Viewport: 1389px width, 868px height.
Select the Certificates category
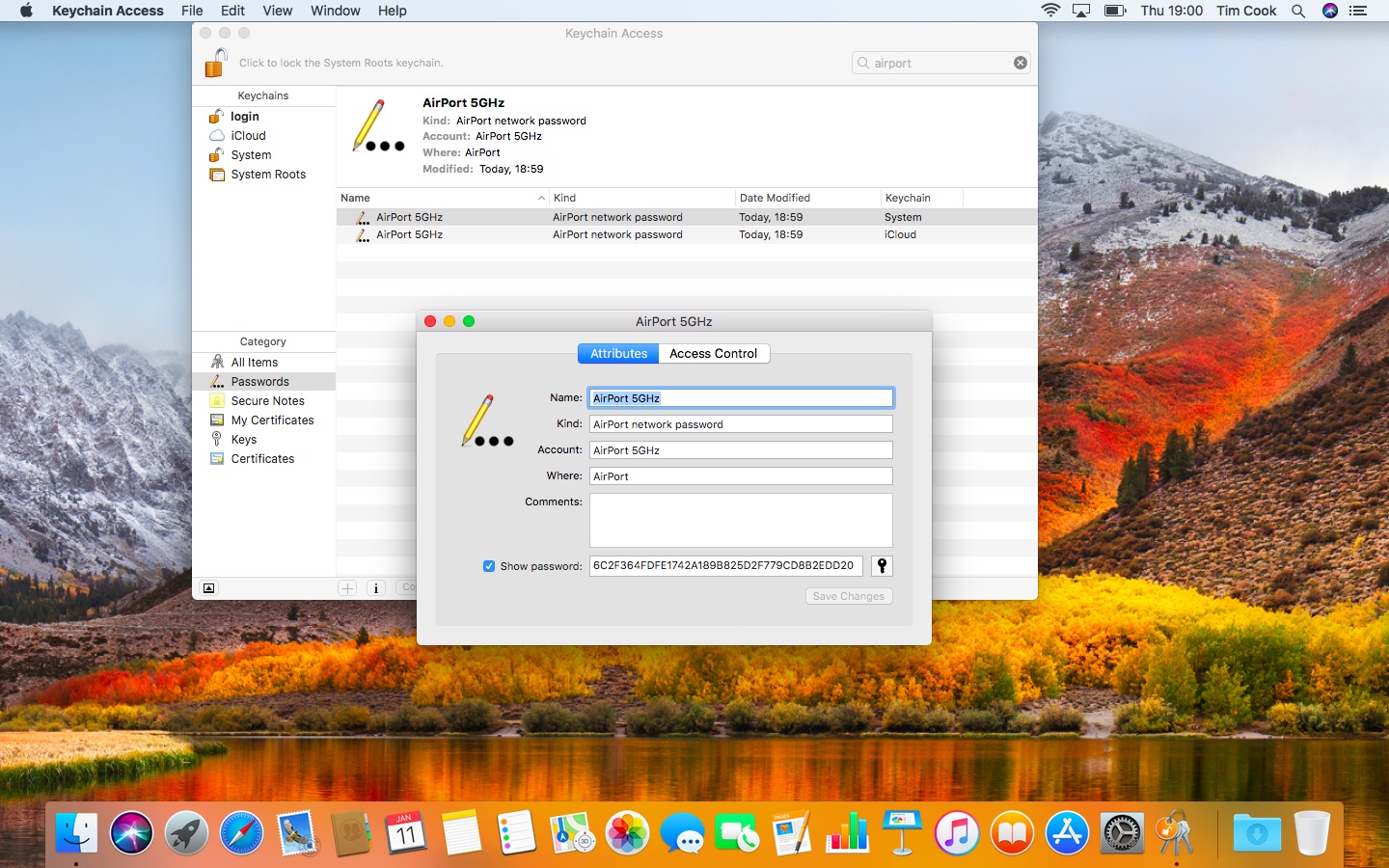click(263, 459)
